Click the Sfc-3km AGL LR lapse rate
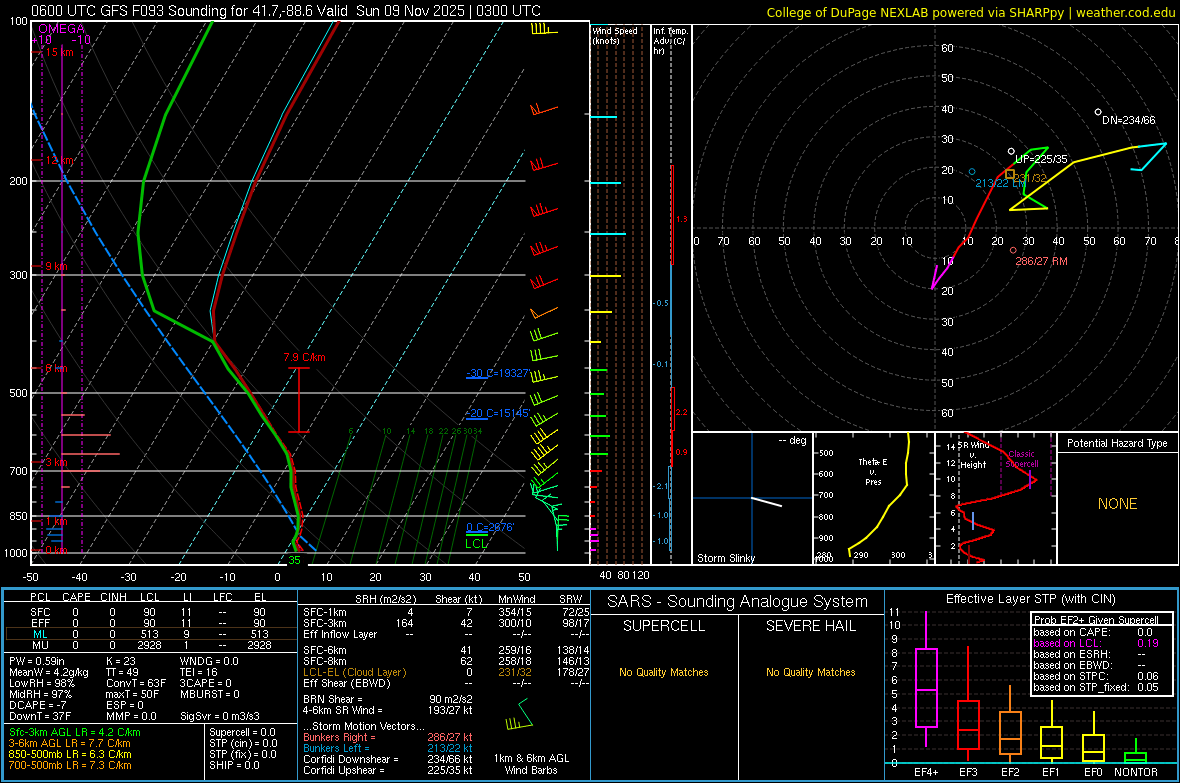 75,732
